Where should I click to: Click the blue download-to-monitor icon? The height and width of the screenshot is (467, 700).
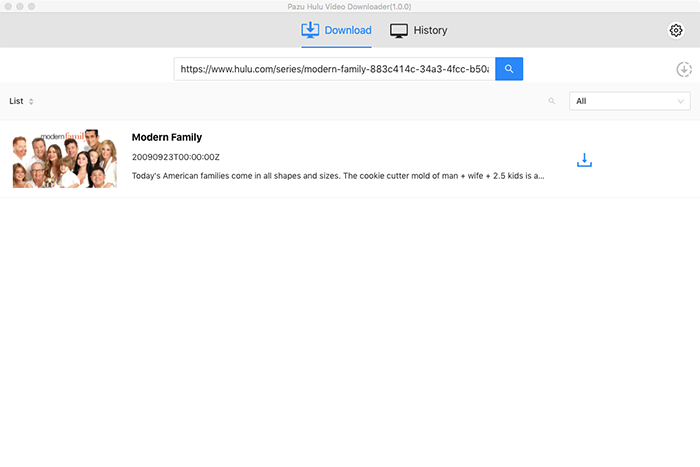coord(310,30)
